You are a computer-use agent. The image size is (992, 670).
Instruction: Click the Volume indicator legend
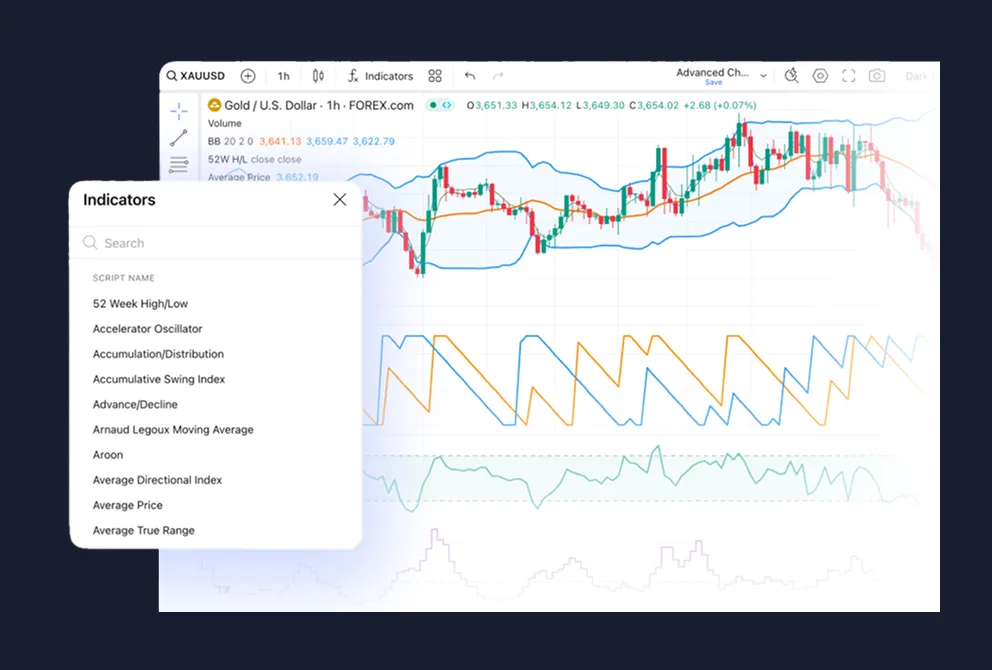pyautogui.click(x=225, y=123)
